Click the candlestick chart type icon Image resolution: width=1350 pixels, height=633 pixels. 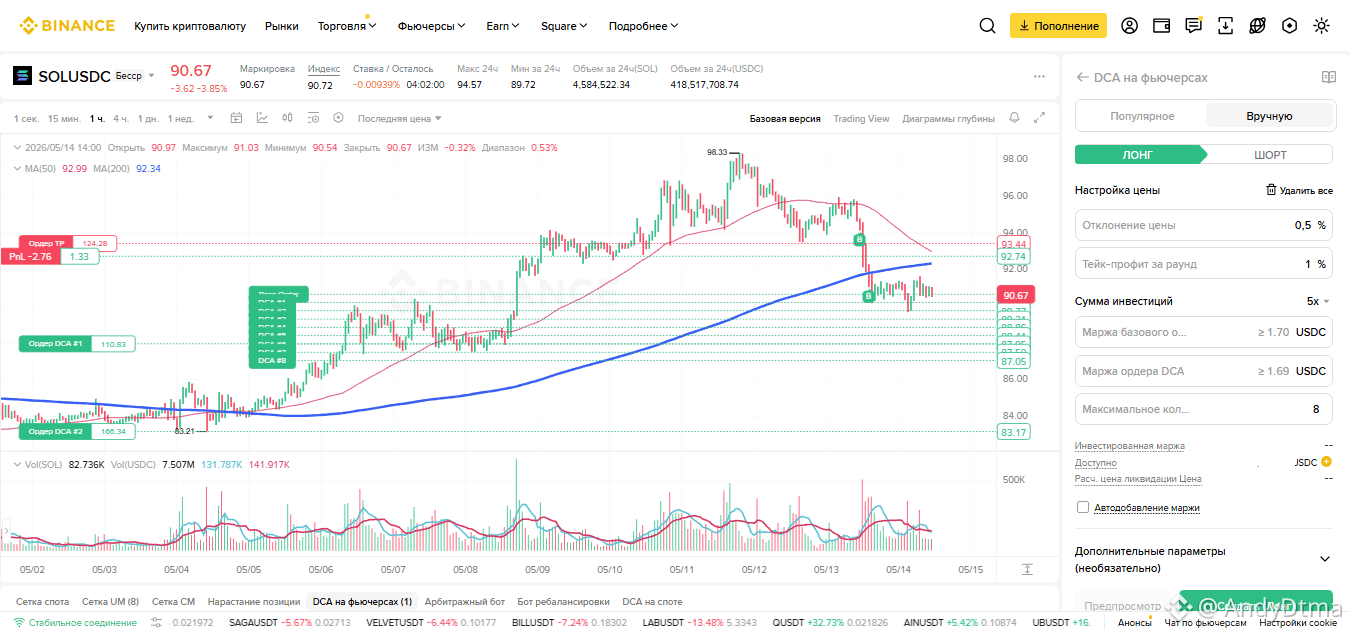point(288,118)
